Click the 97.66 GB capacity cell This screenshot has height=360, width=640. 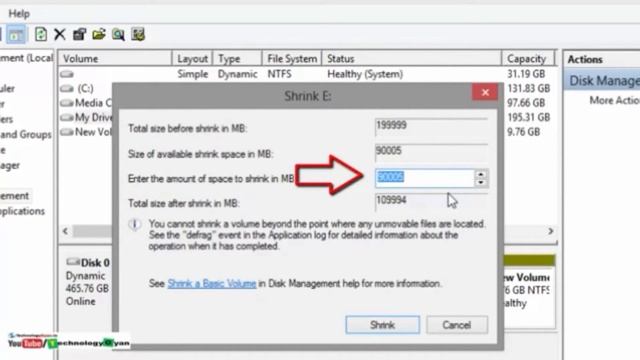click(526, 103)
